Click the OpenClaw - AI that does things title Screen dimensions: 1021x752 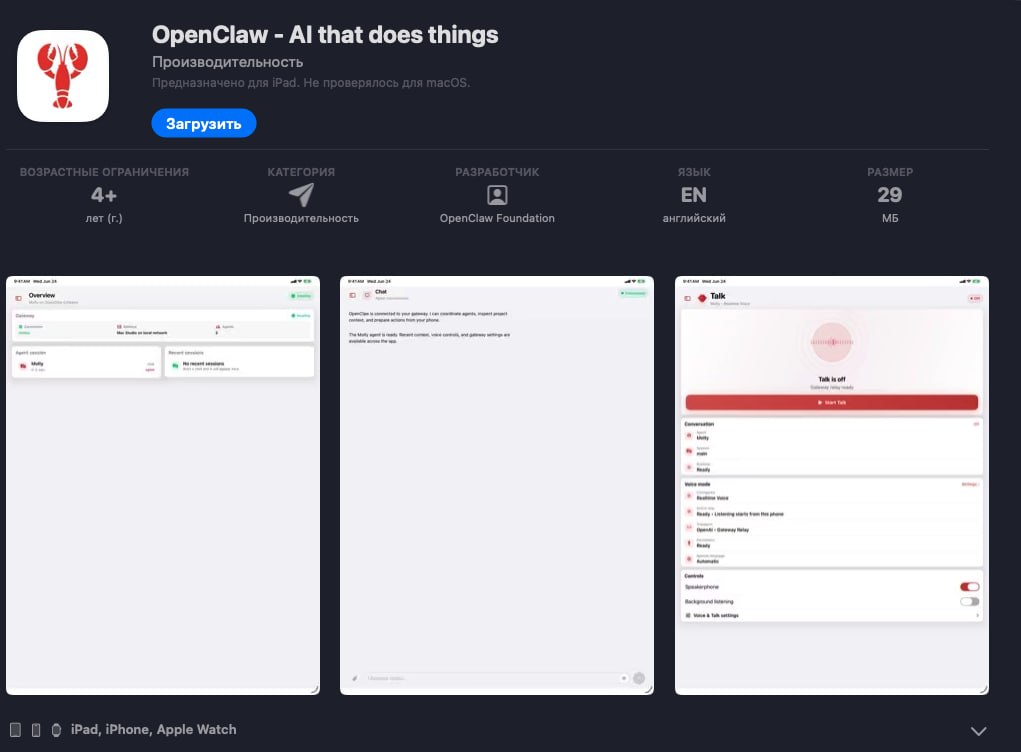tap(325, 35)
